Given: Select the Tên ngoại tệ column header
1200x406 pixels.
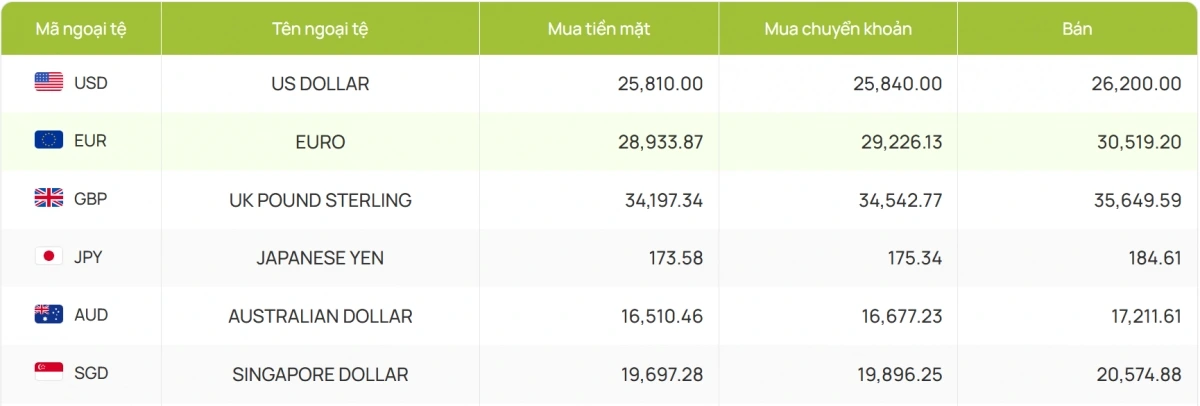Looking at the screenshot, I should [x=320, y=29].
